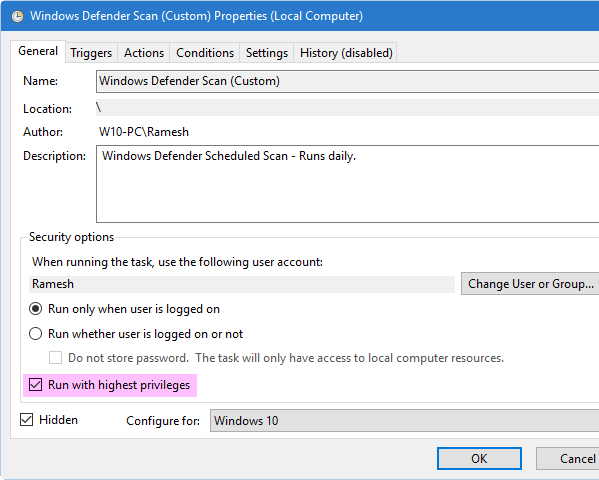Screen dimensions: 599x480
Task: Click the dialog title bar text
Action: (196, 16)
